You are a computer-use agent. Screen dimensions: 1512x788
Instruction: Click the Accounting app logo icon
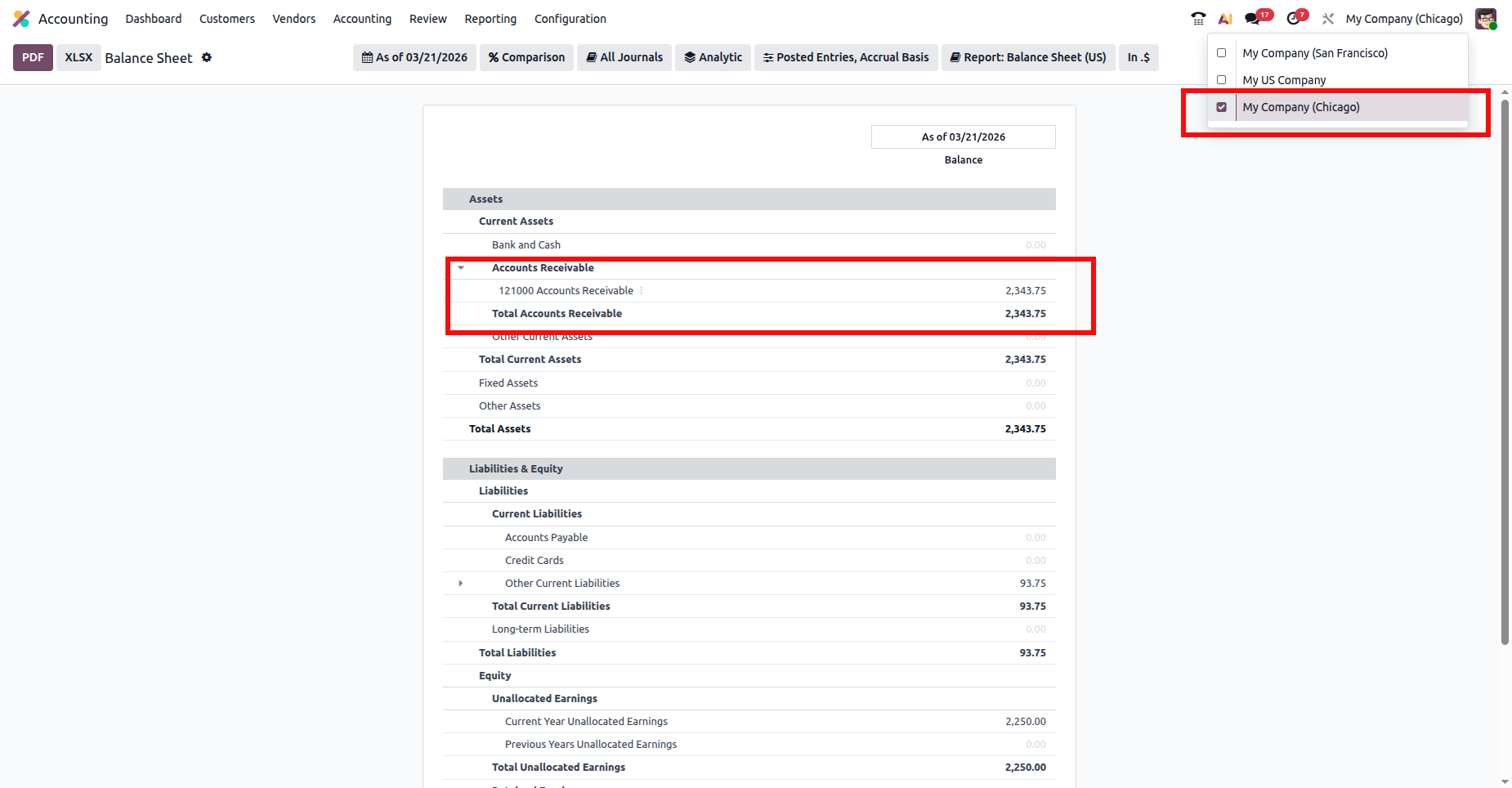(x=21, y=19)
